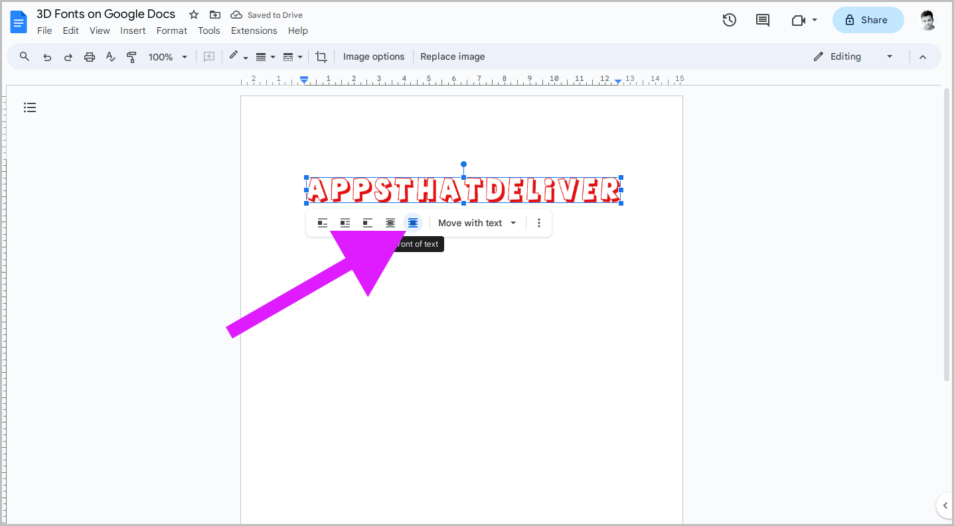The width and height of the screenshot is (954, 526).
Task: Open the border color pencil tool
Action: pos(233,57)
